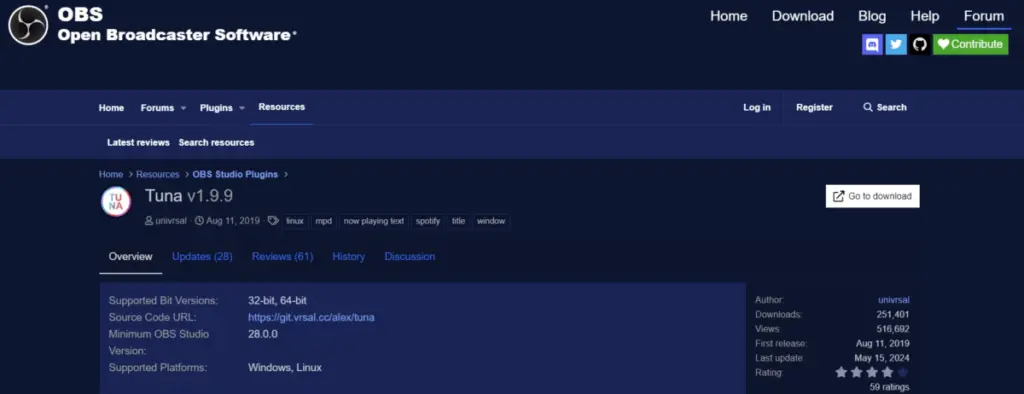Viewport: 1024px width, 394px height.
Task: Switch to the Discussion tab
Action: tap(409, 257)
